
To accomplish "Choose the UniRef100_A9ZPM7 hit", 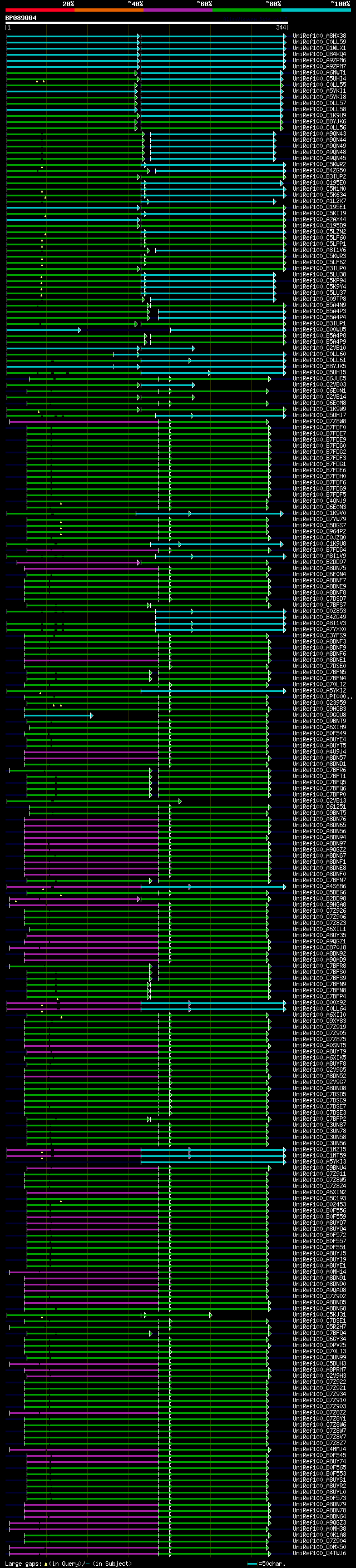I will (319, 66).
